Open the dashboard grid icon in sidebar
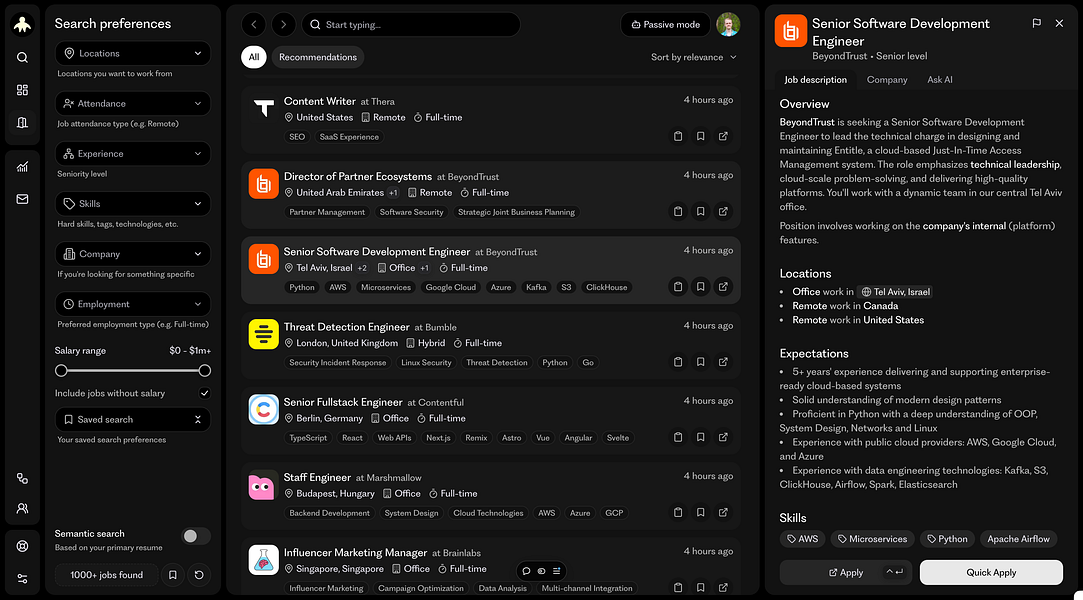This screenshot has height=600, width=1083. tap(22, 90)
